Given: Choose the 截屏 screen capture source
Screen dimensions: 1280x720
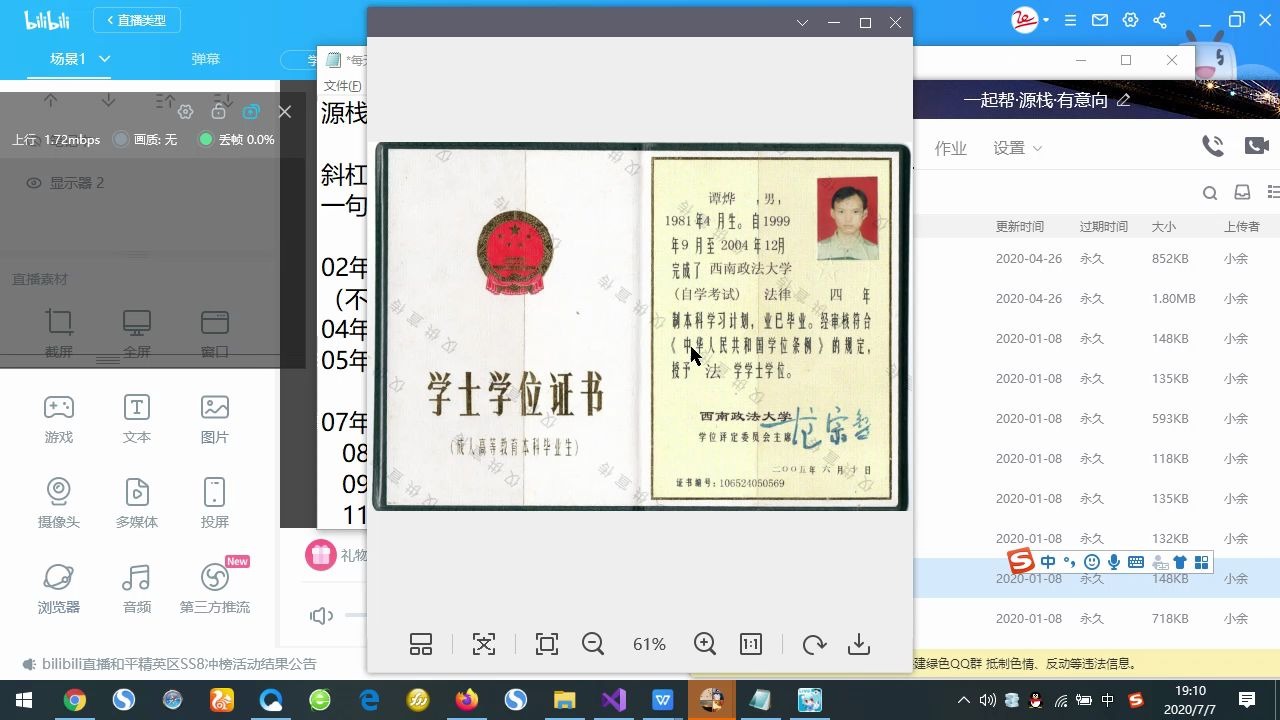Looking at the screenshot, I should pos(59,333).
